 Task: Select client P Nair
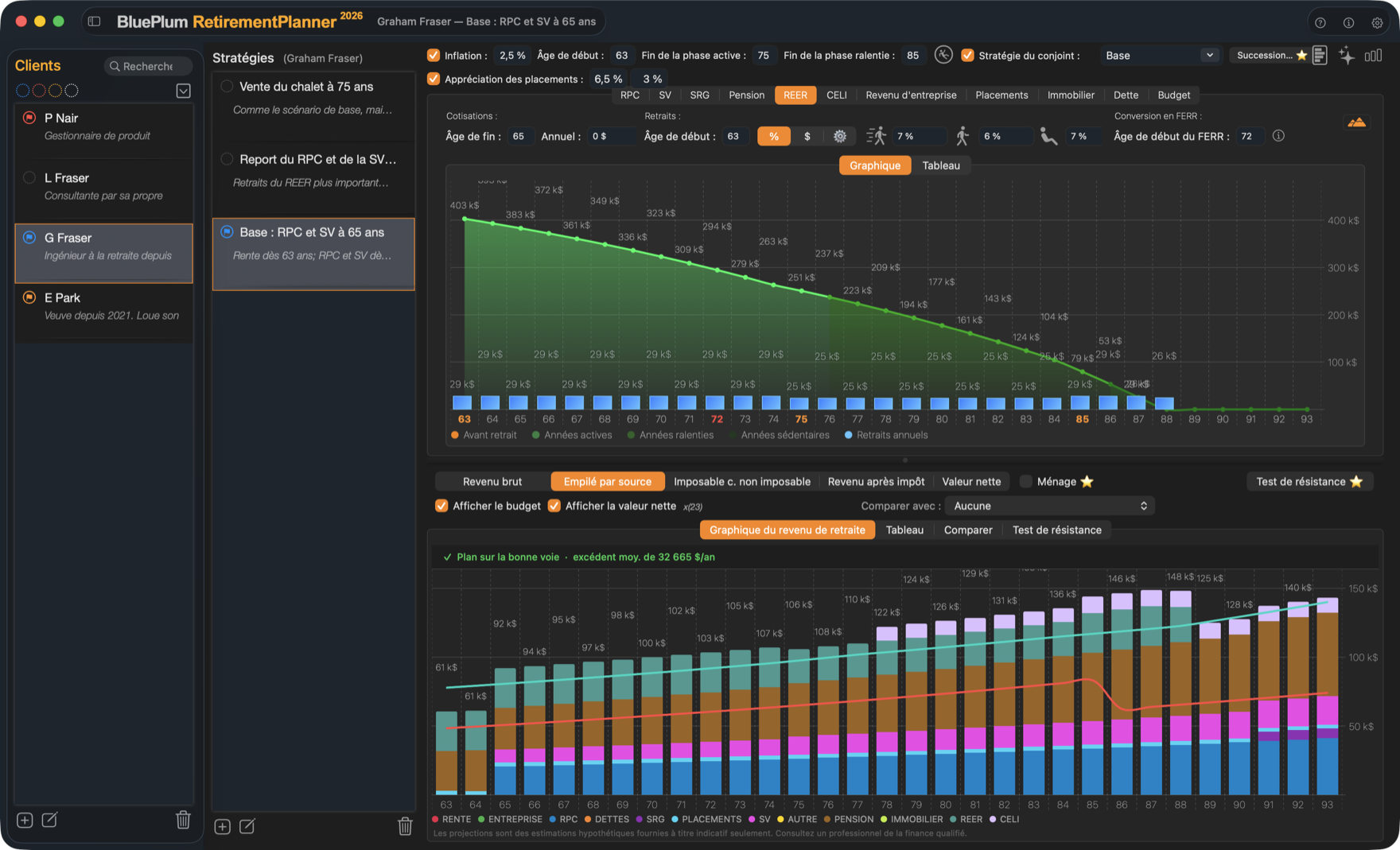[x=104, y=126]
